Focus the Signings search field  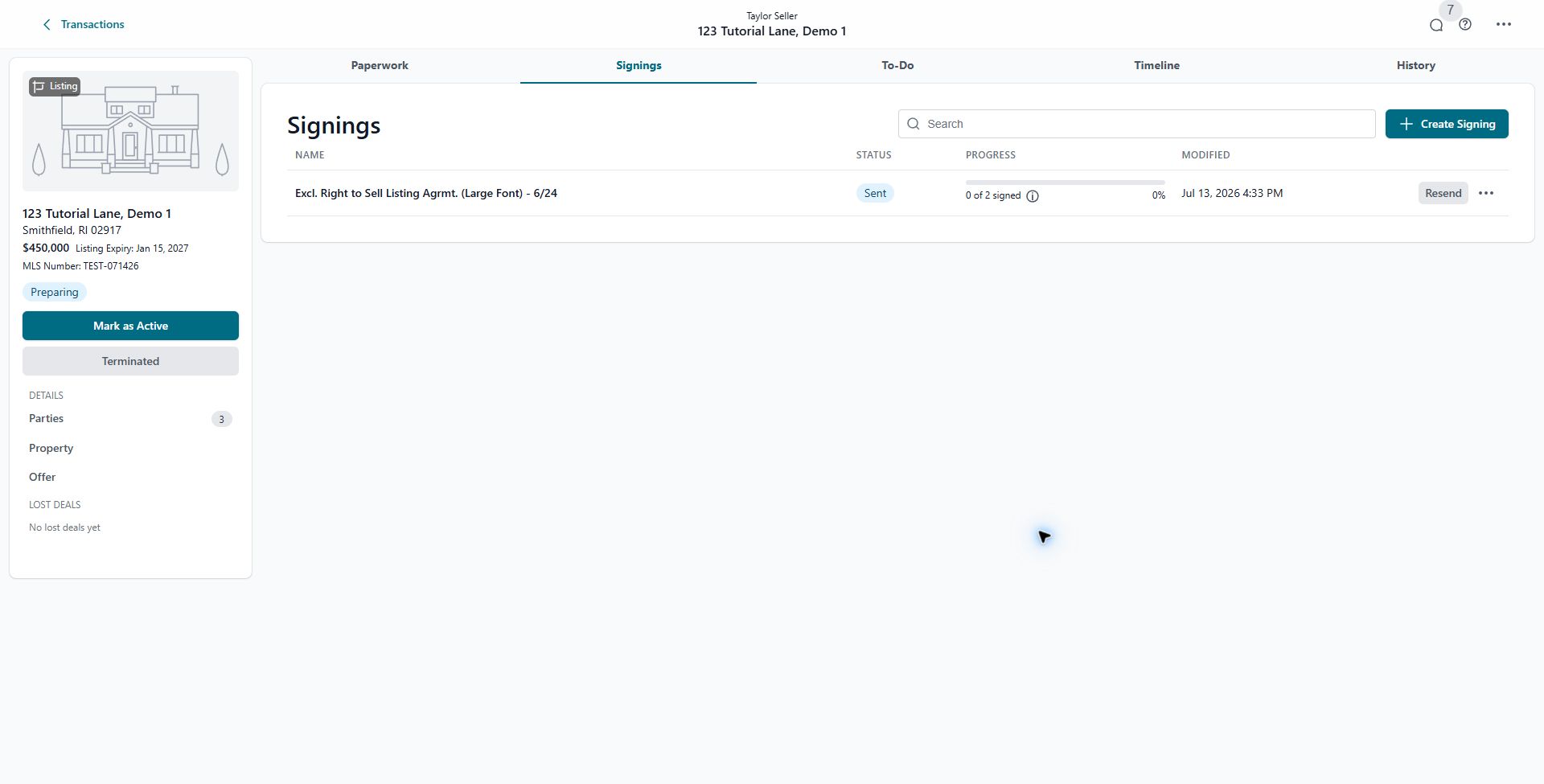(x=1136, y=124)
